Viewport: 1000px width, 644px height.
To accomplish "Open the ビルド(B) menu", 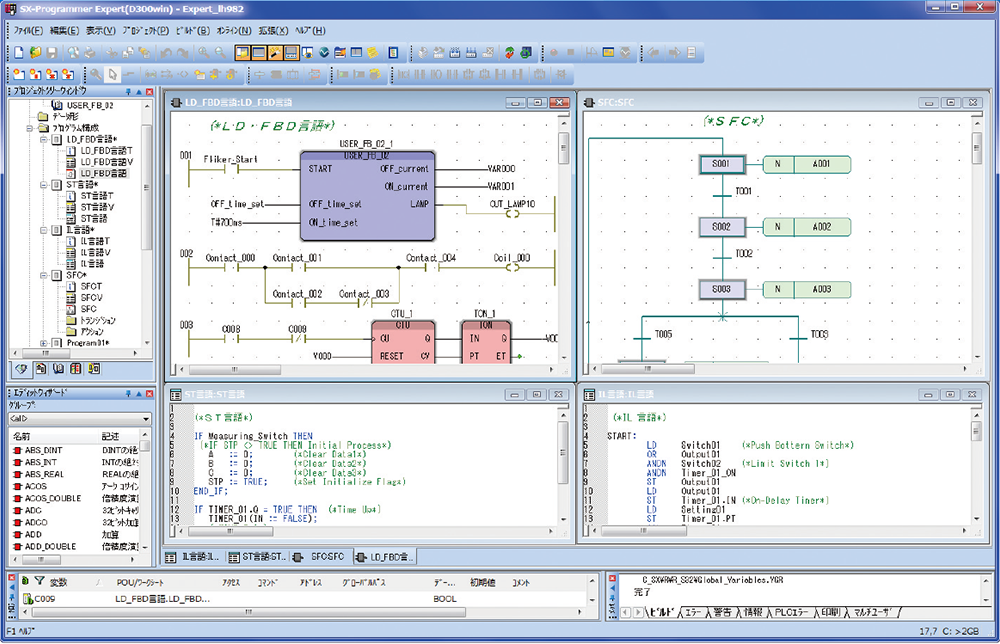I will (x=194, y=31).
